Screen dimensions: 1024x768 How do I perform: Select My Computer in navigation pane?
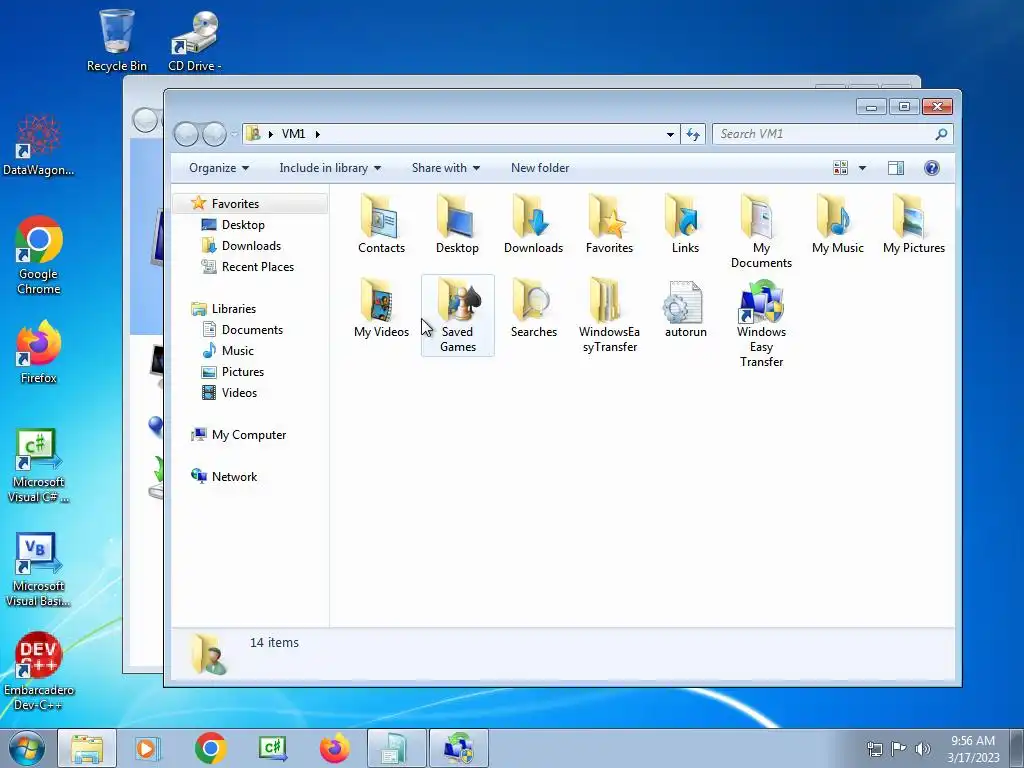(x=248, y=435)
